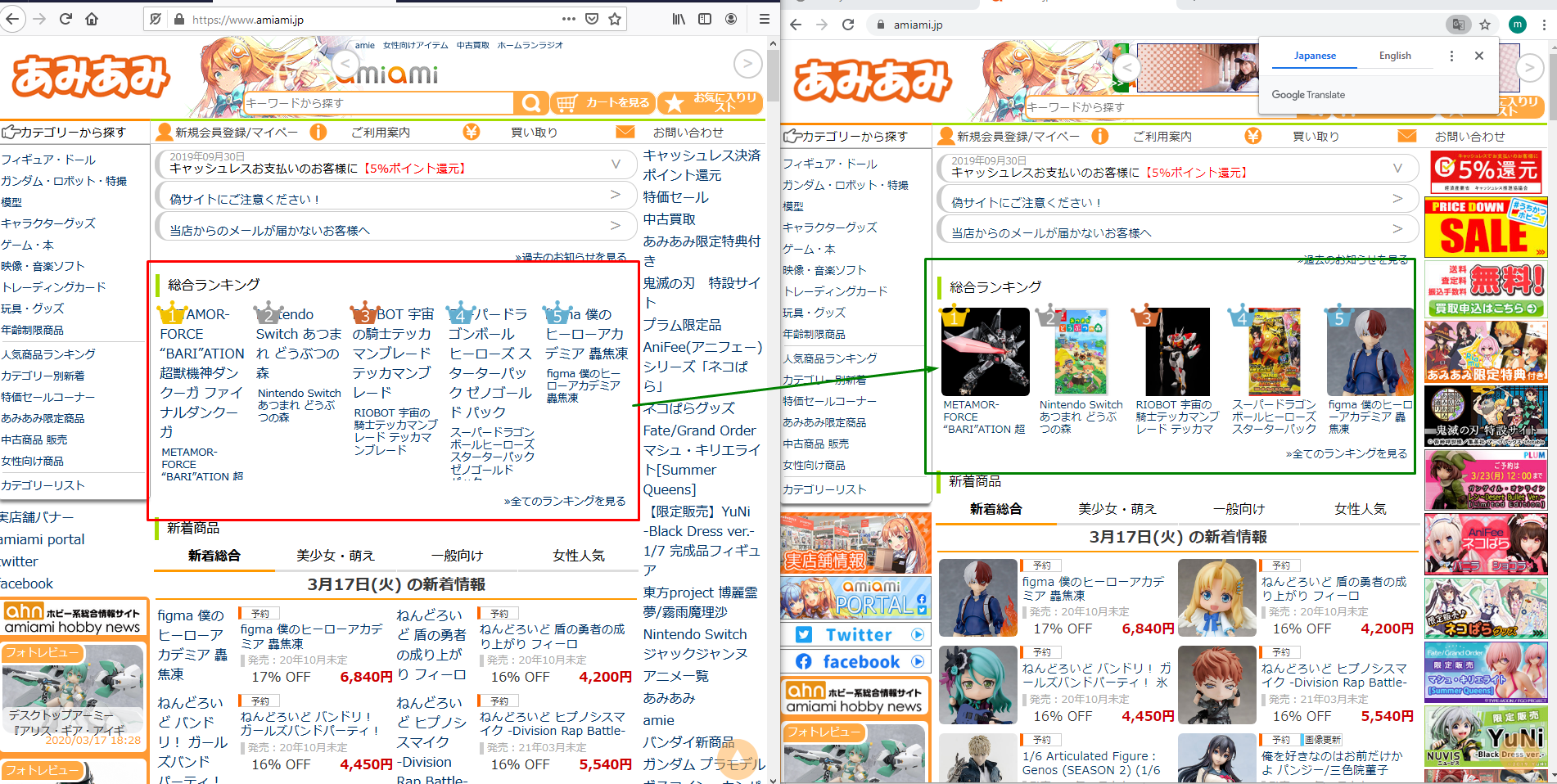The width and height of the screenshot is (1557, 784).
Task: Bookmark the page with the Firefox star
Action: pos(614,19)
